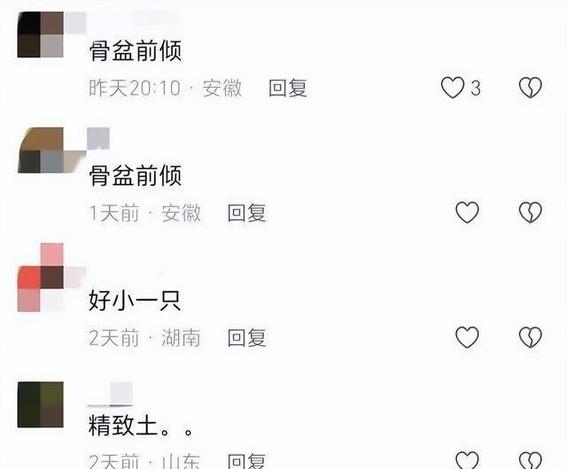Open the pink avatar of 好小一只 commenter
The image size is (567, 469).
40,277
